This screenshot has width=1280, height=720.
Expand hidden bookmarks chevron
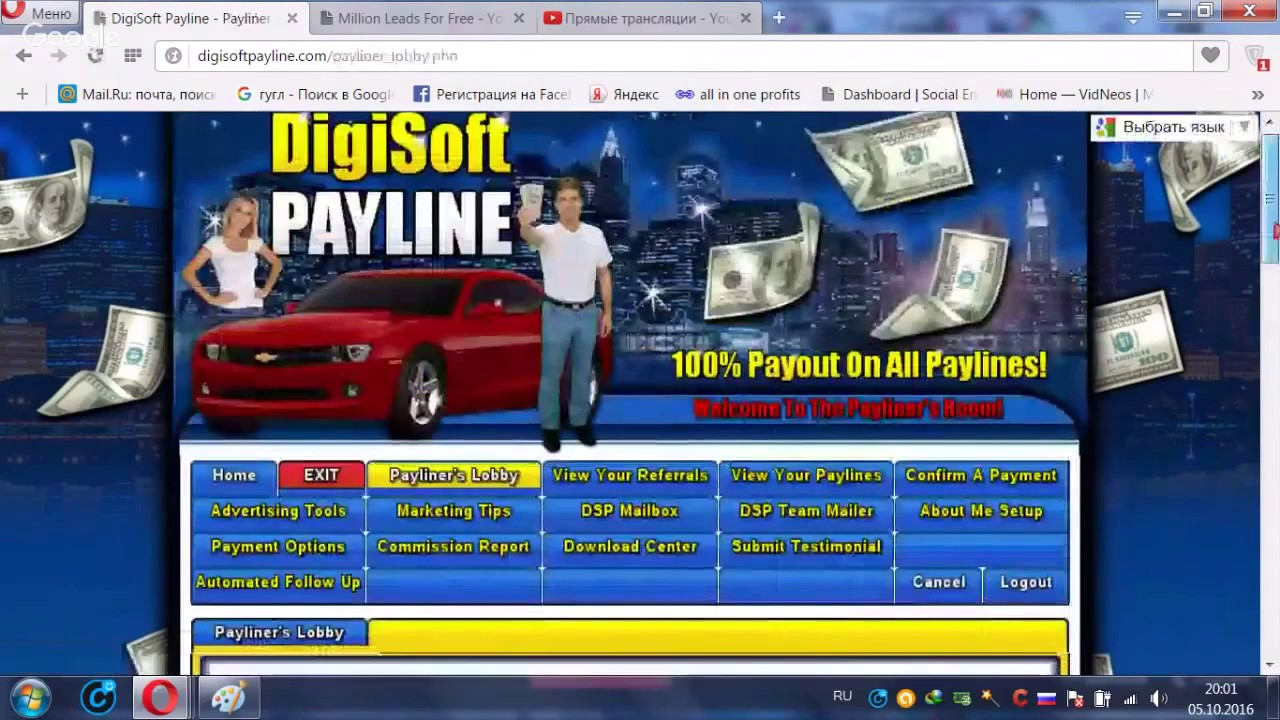1257,94
